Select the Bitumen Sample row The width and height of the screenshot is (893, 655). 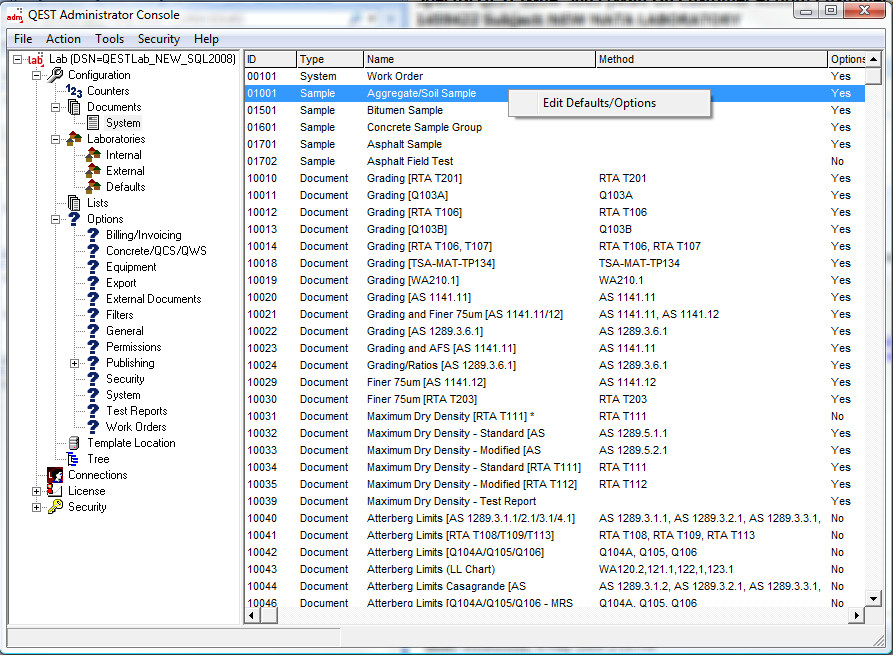coord(404,110)
